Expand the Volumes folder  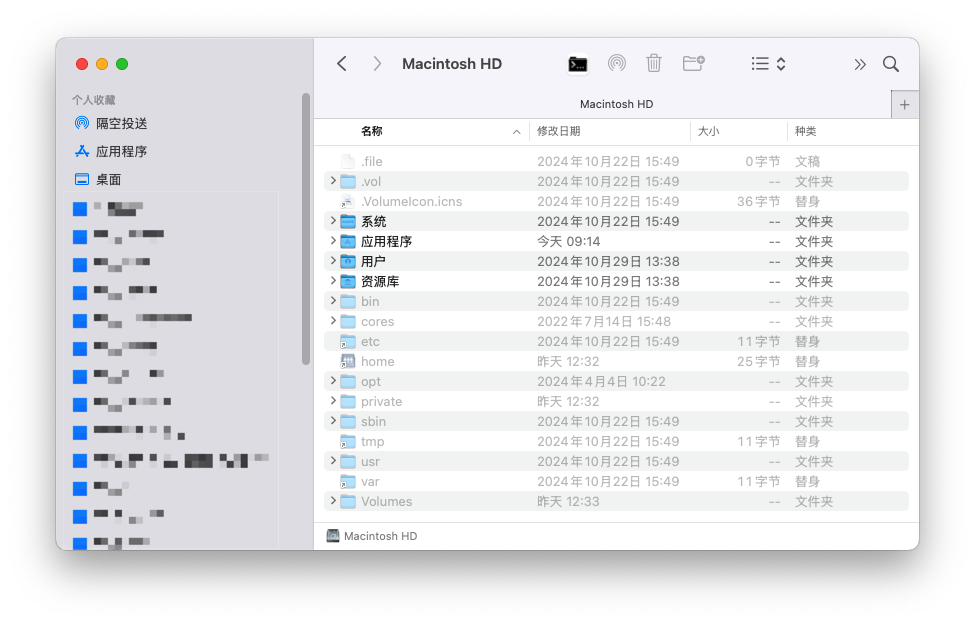click(x=333, y=501)
